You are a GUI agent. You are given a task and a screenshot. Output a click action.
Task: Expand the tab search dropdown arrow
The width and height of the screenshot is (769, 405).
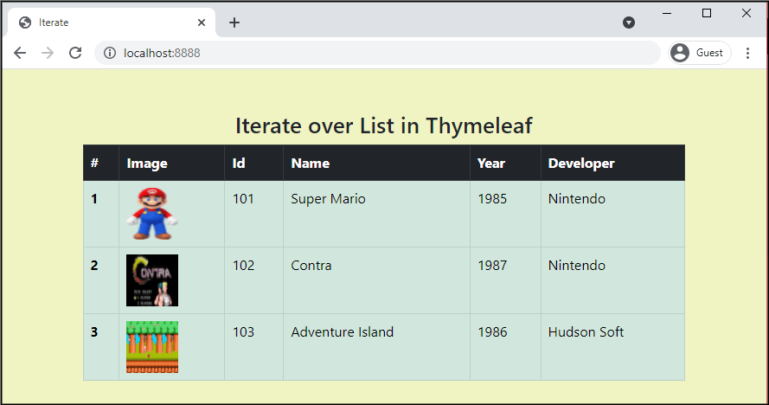point(629,22)
